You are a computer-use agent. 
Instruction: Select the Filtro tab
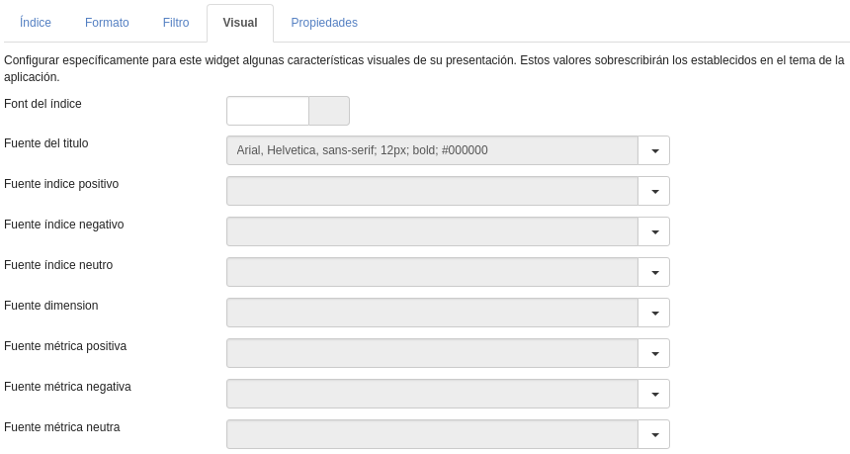[176, 22]
